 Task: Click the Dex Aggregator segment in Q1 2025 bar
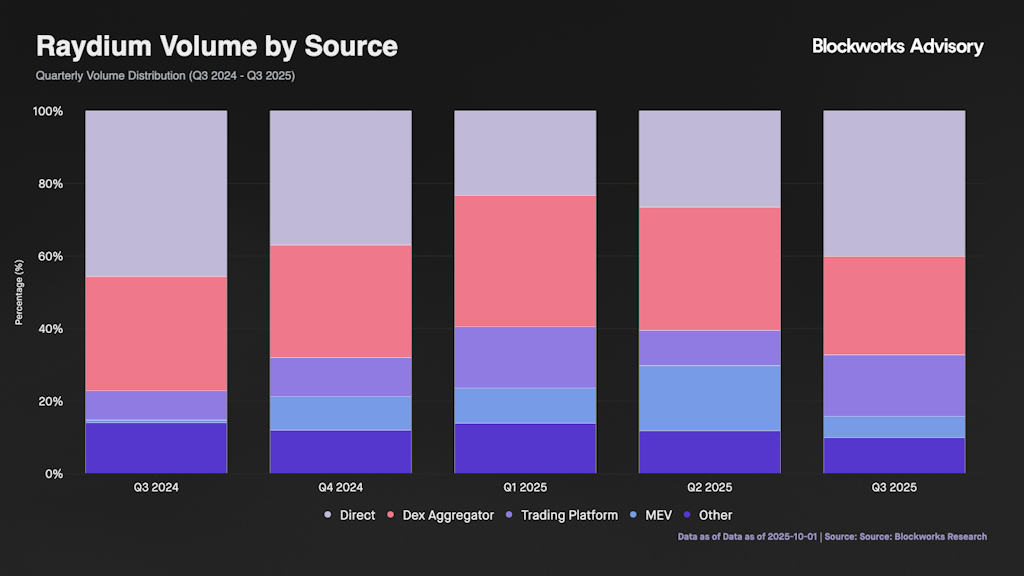(x=525, y=260)
